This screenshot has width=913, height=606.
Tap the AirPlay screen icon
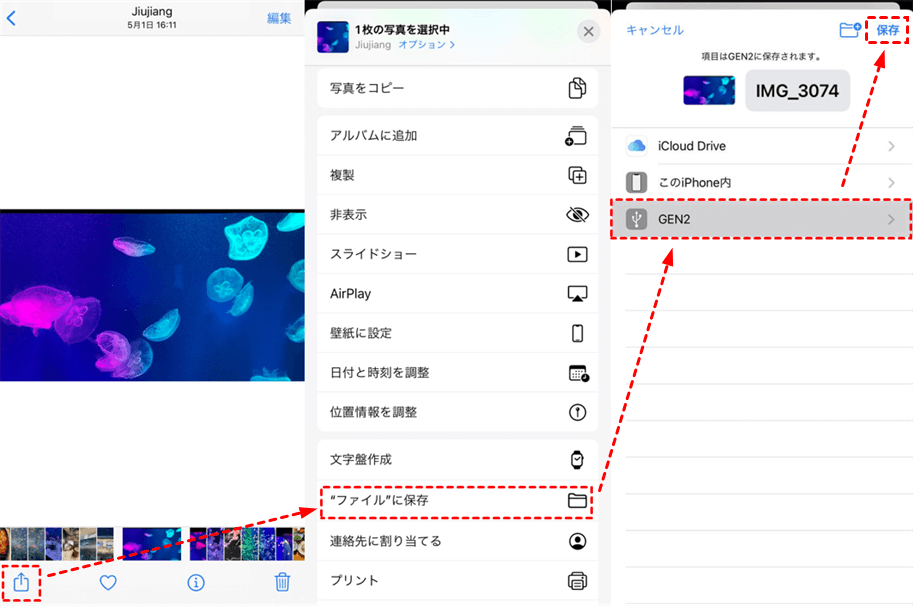[577, 294]
